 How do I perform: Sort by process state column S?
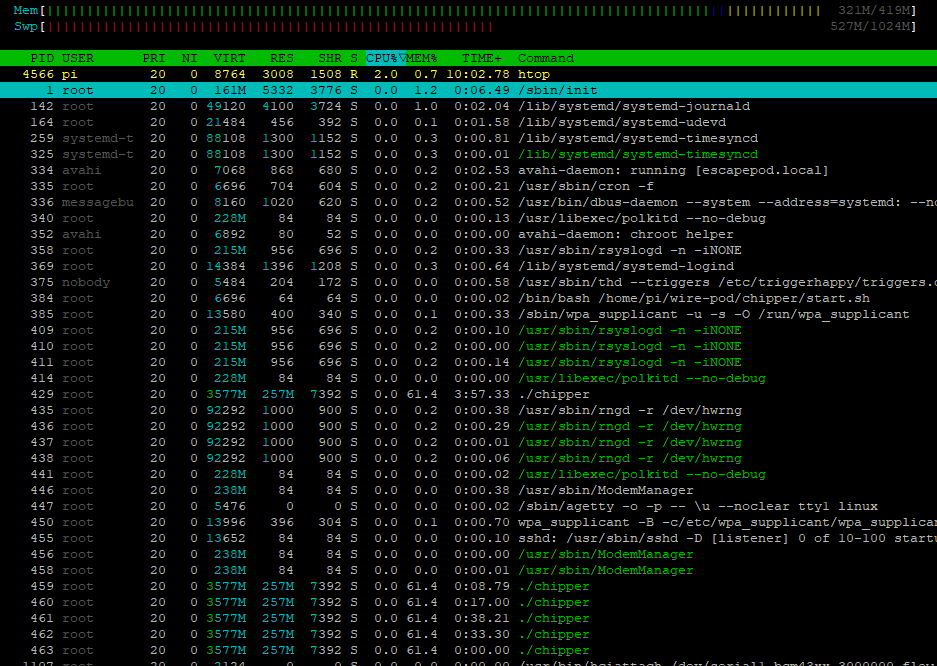tap(352, 57)
